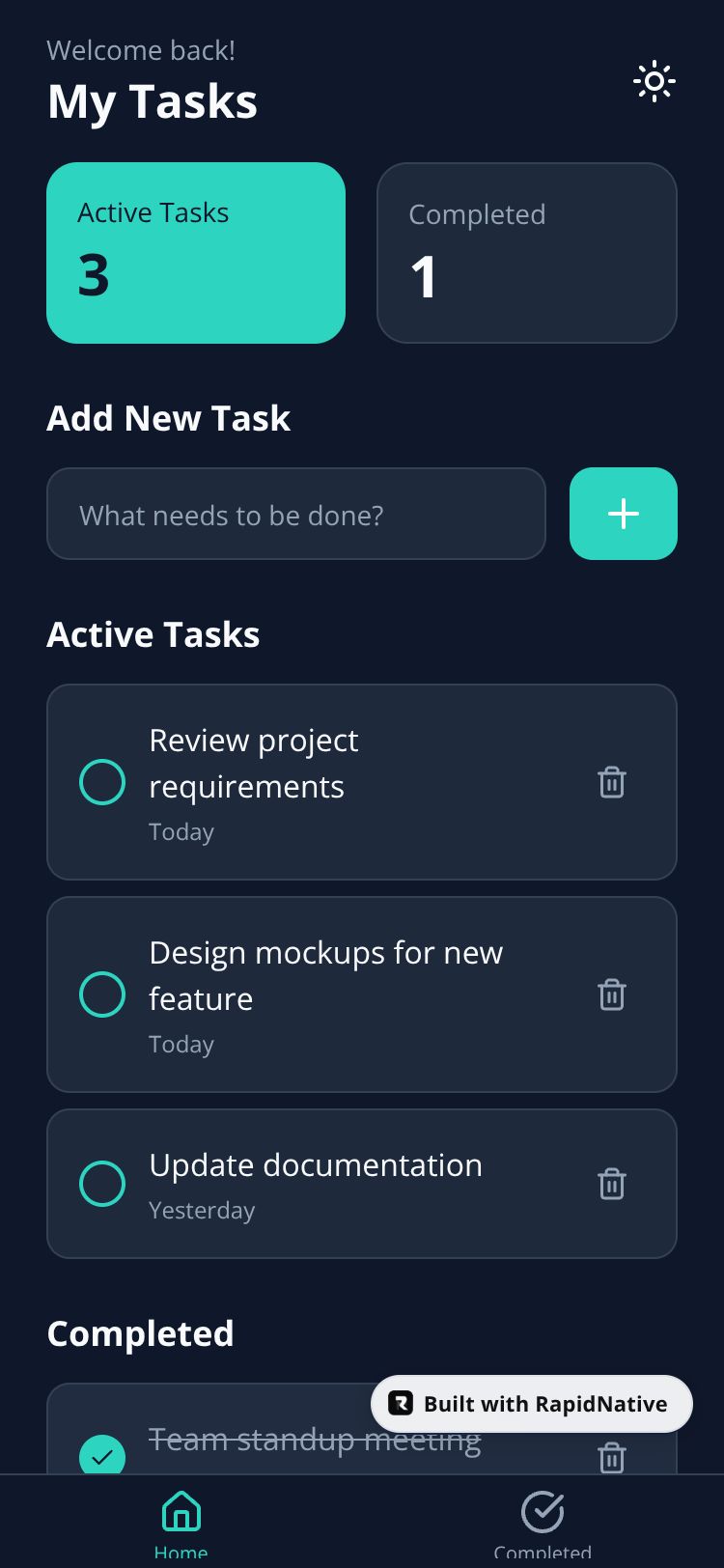The image size is (724, 1568).
Task: Click the RapidNative logo icon
Action: 401,1403
